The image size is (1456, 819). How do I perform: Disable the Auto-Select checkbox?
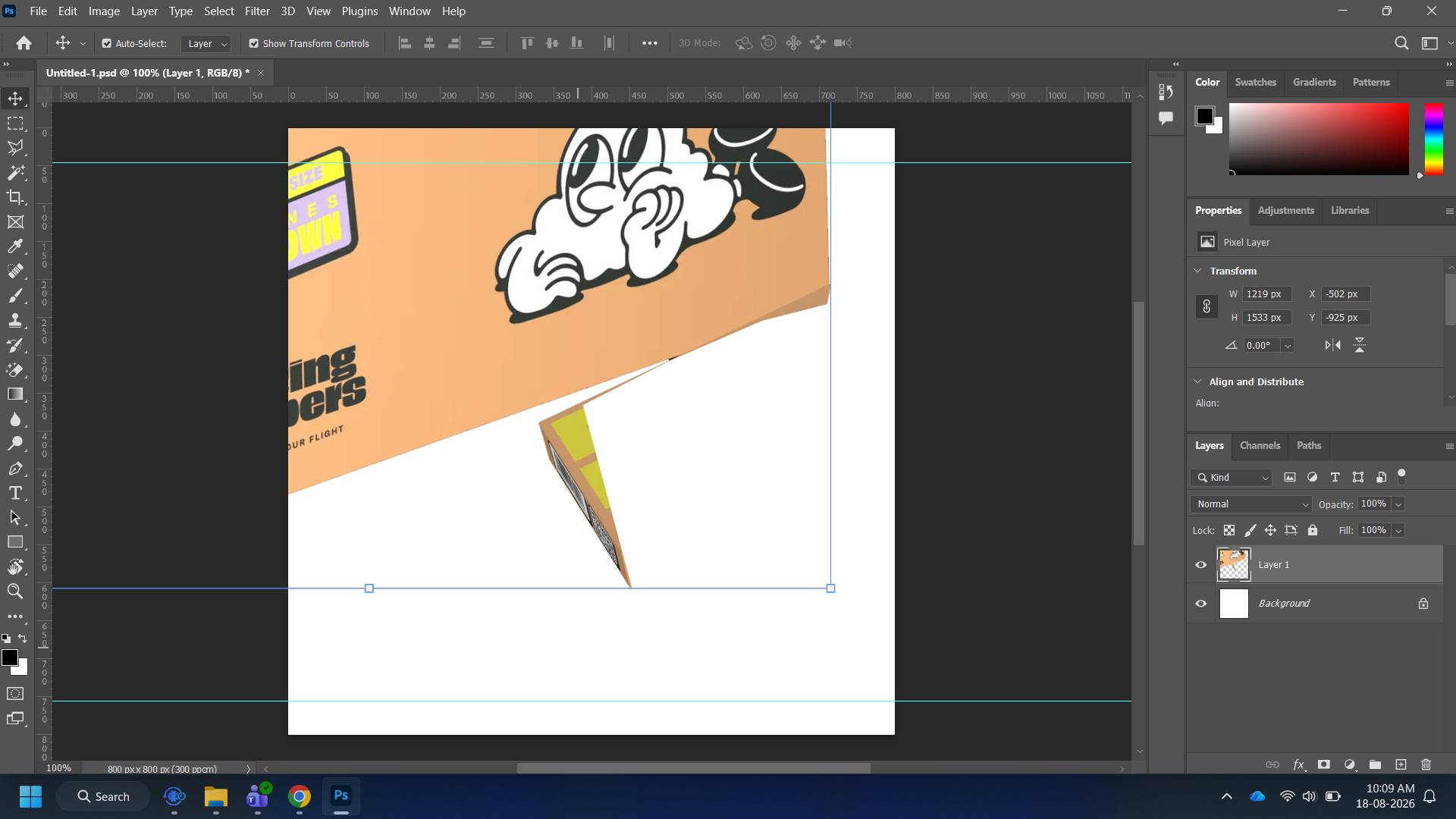(x=107, y=43)
